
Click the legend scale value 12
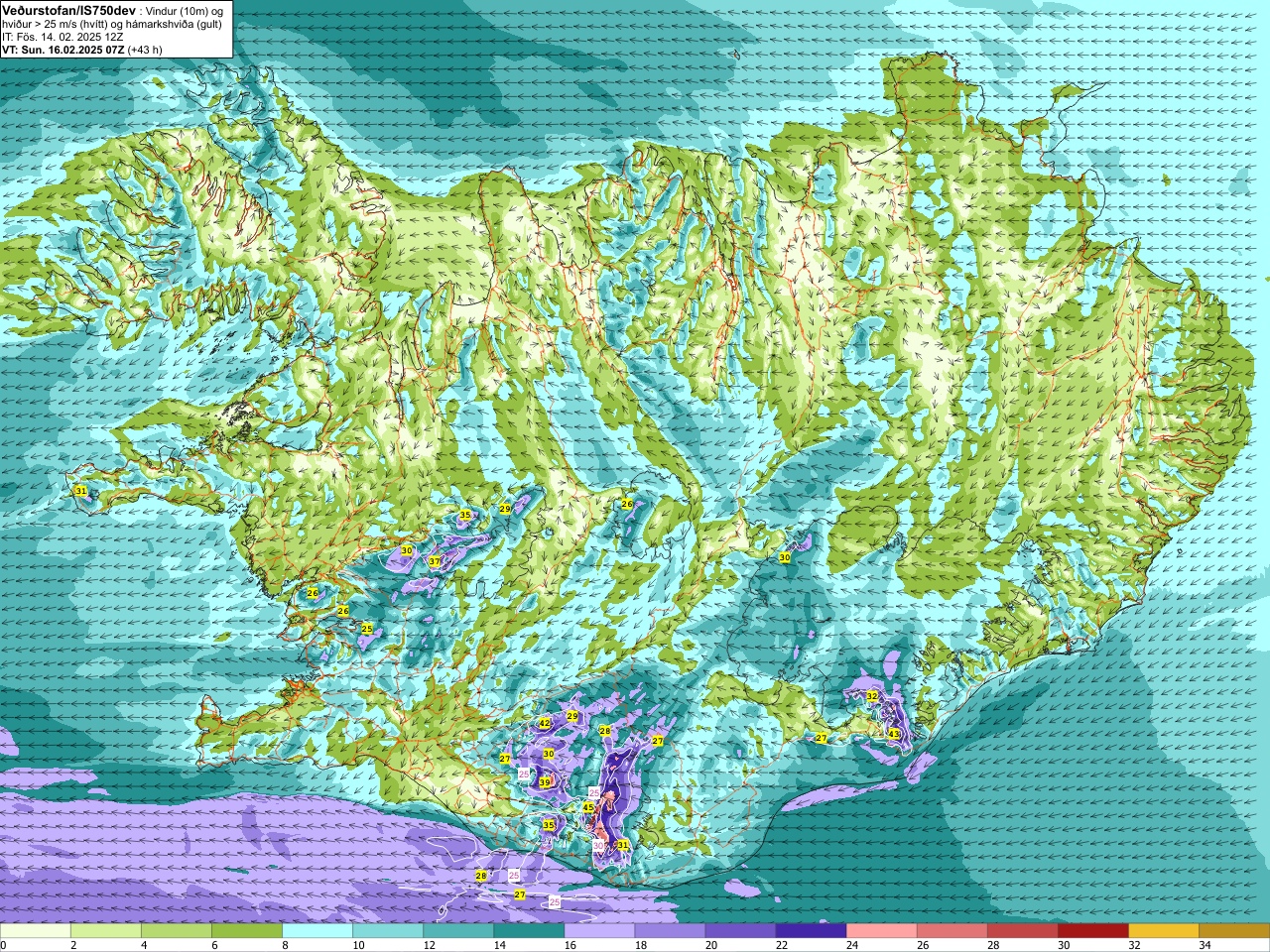[429, 945]
